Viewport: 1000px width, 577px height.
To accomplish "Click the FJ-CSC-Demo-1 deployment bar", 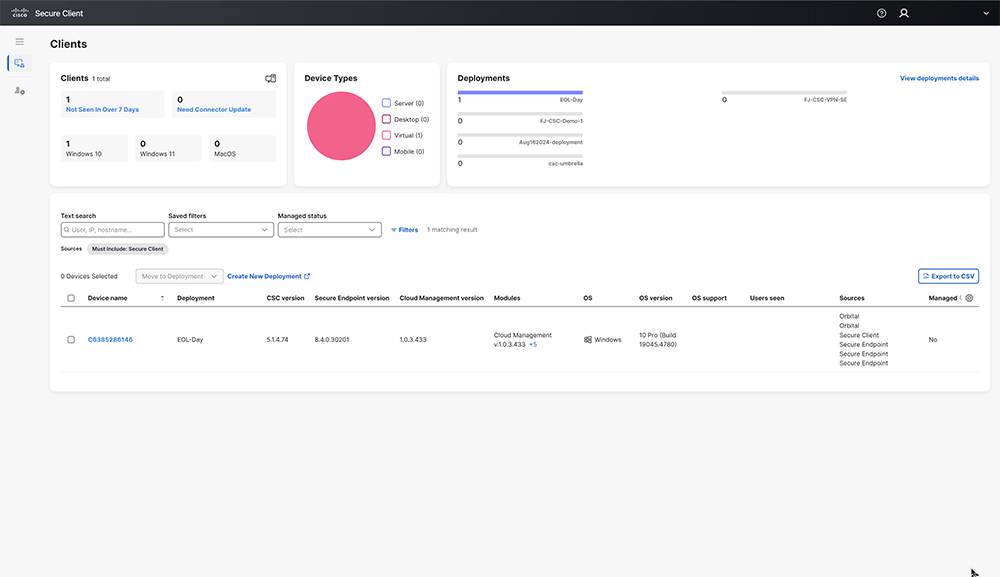I will click(520, 113).
